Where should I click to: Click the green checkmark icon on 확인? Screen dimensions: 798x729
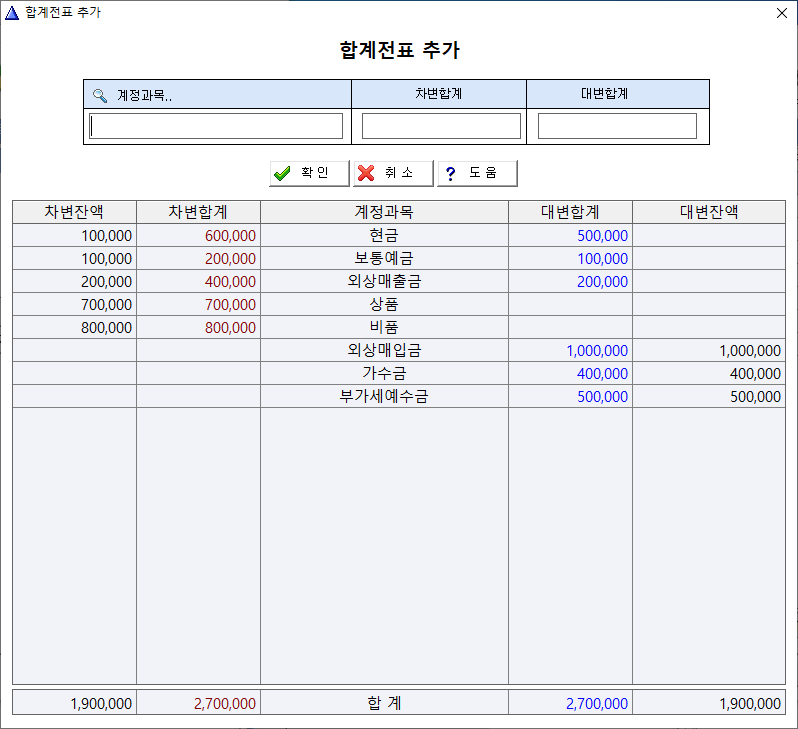click(x=282, y=174)
